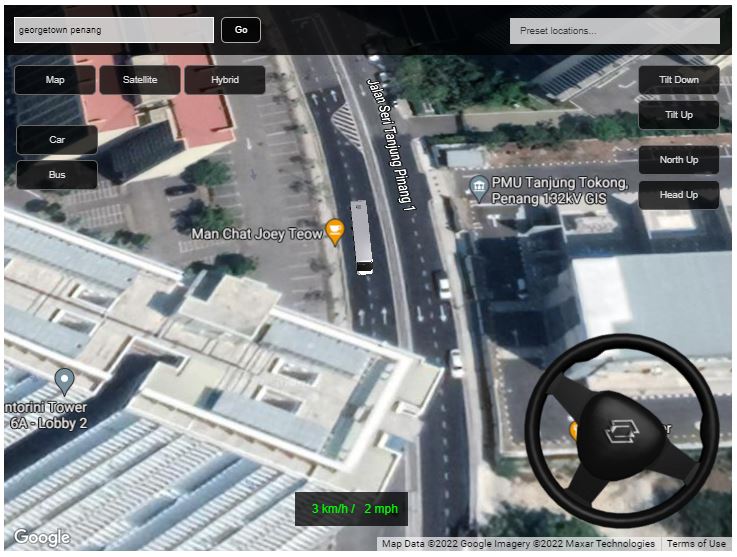737x557 pixels.
Task: Click the Man Chat Joey Teow restaurant marker
Action: pyautogui.click(x=335, y=231)
